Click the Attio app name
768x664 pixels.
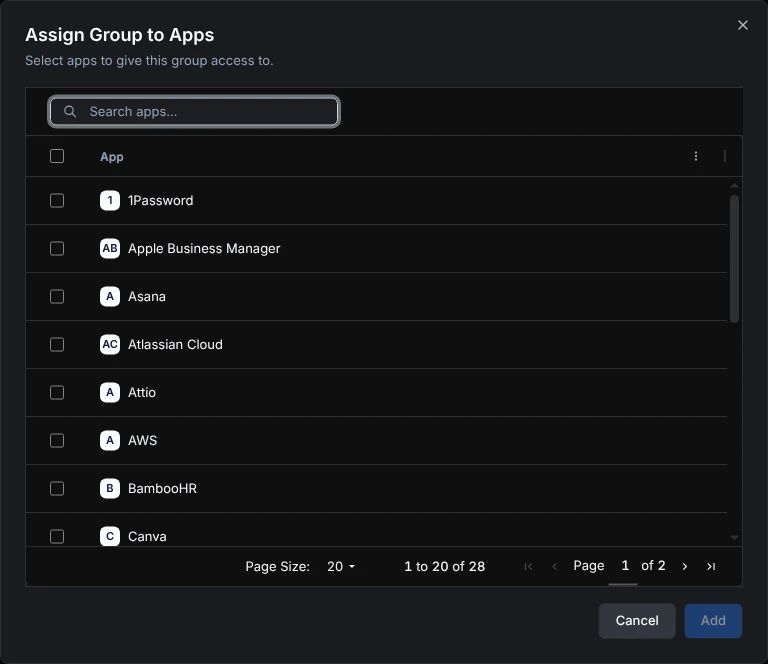[142, 392]
